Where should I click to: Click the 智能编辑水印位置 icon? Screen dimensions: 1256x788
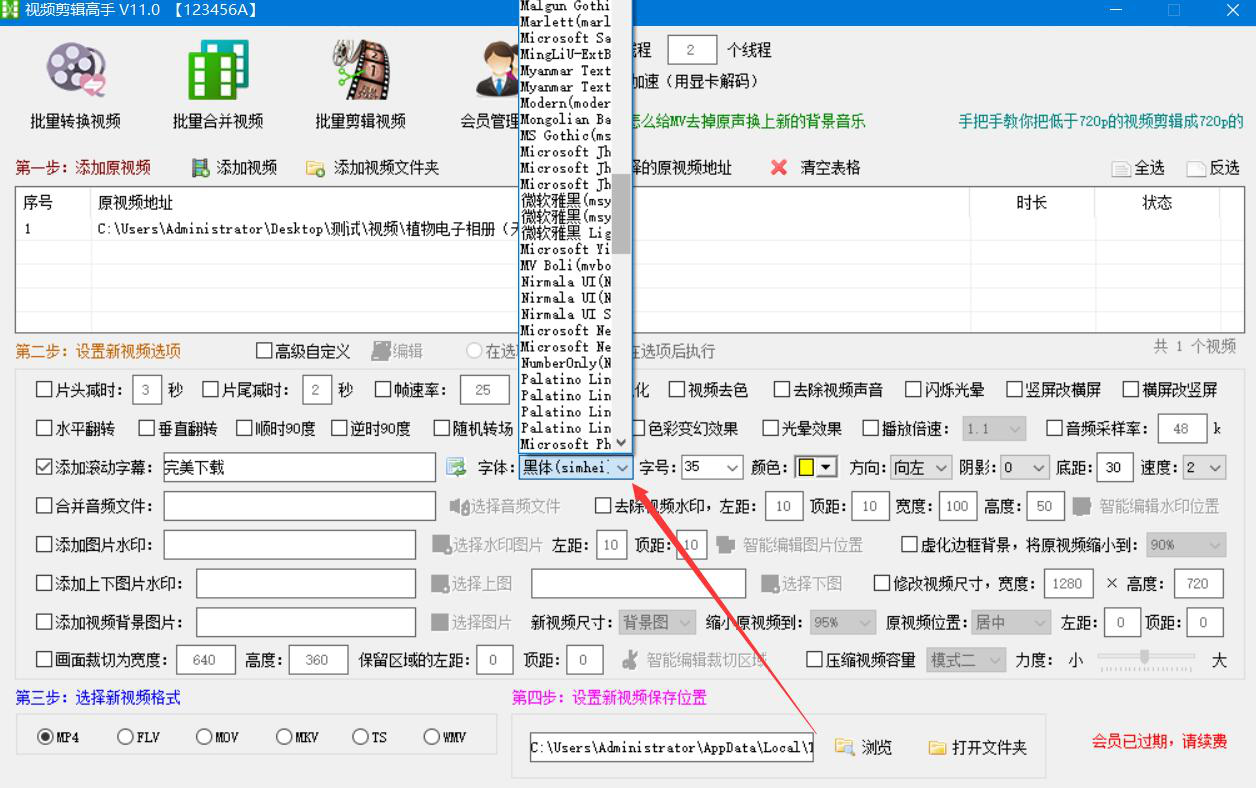(1082, 506)
